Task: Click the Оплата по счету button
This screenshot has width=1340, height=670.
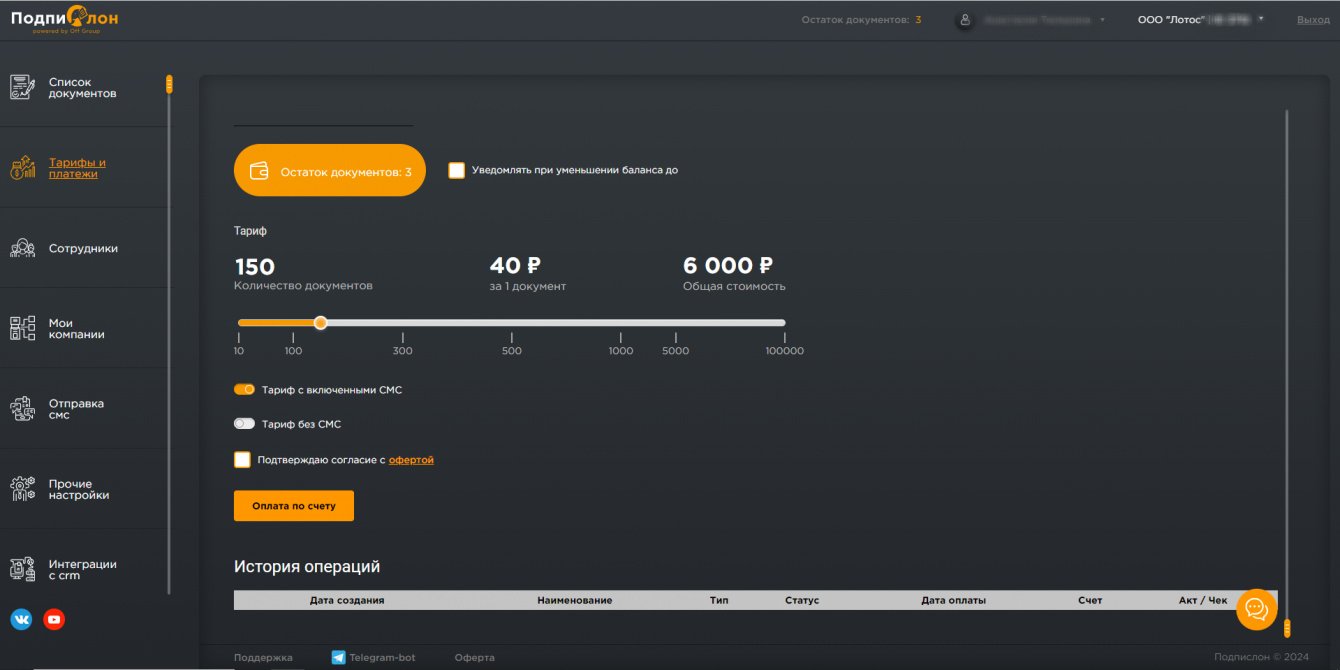Action: [294, 506]
